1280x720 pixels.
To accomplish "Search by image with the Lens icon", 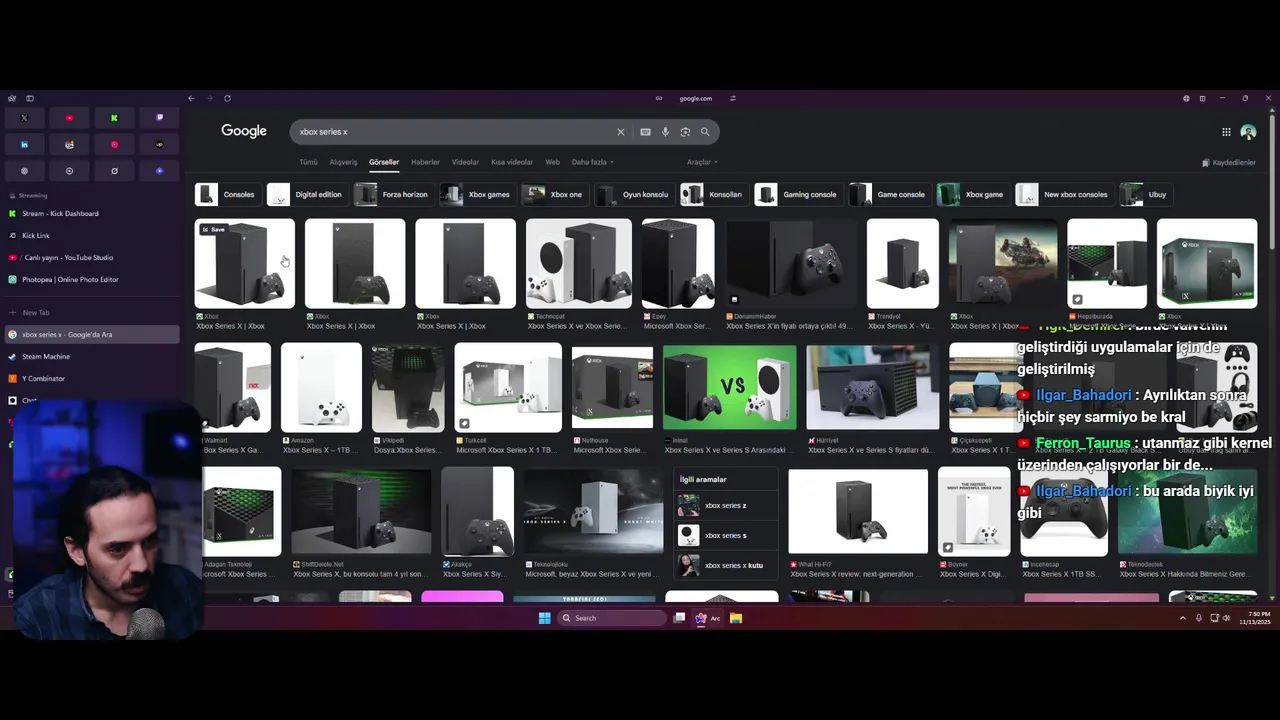I will (685, 132).
